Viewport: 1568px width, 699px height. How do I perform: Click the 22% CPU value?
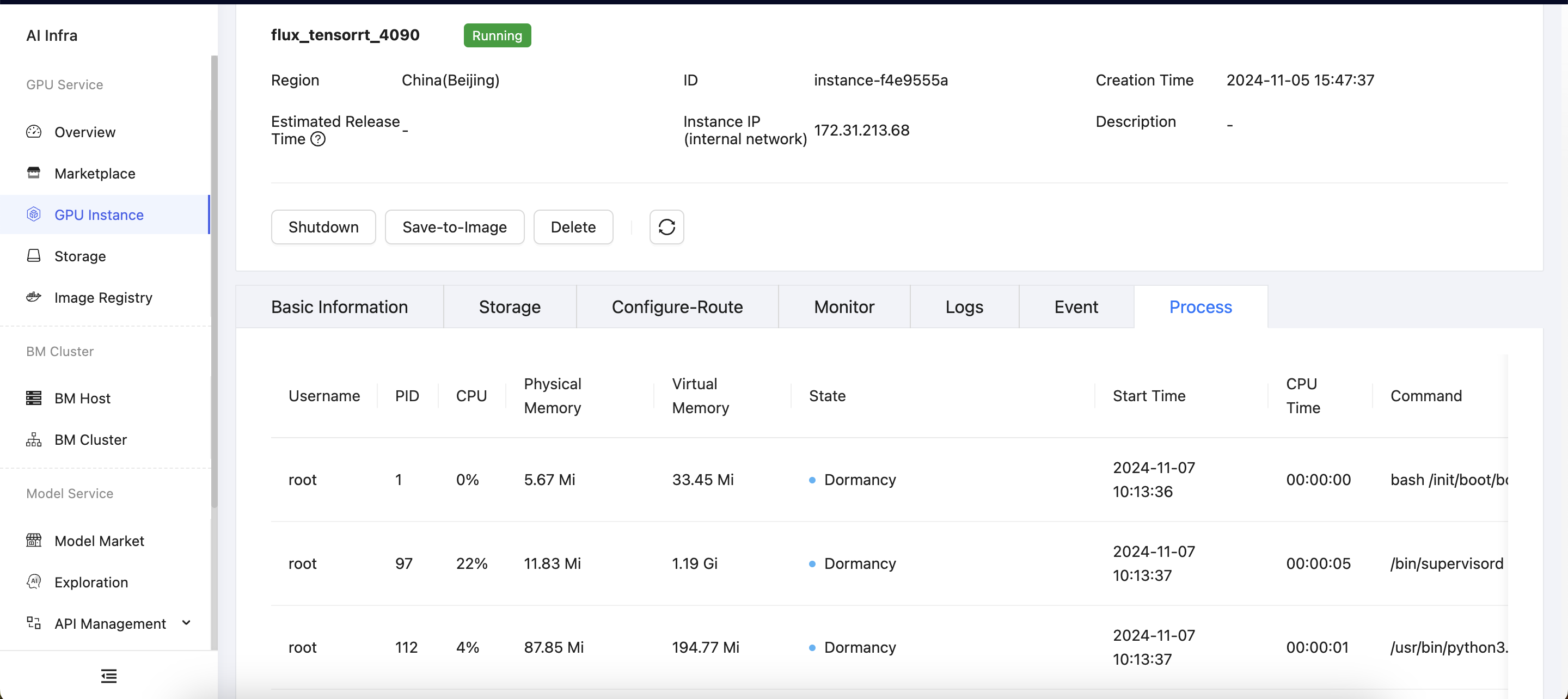coord(471,564)
